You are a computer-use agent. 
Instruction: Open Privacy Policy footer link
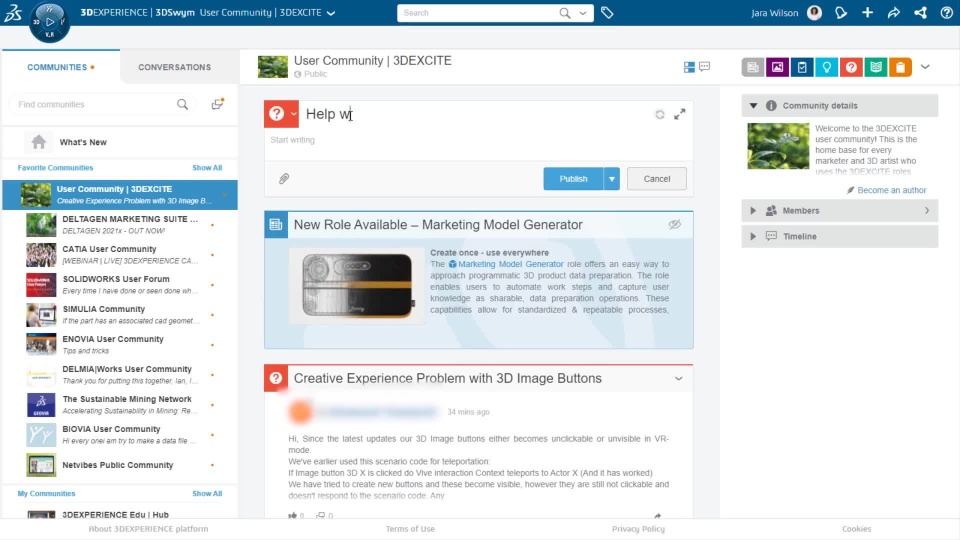point(638,529)
